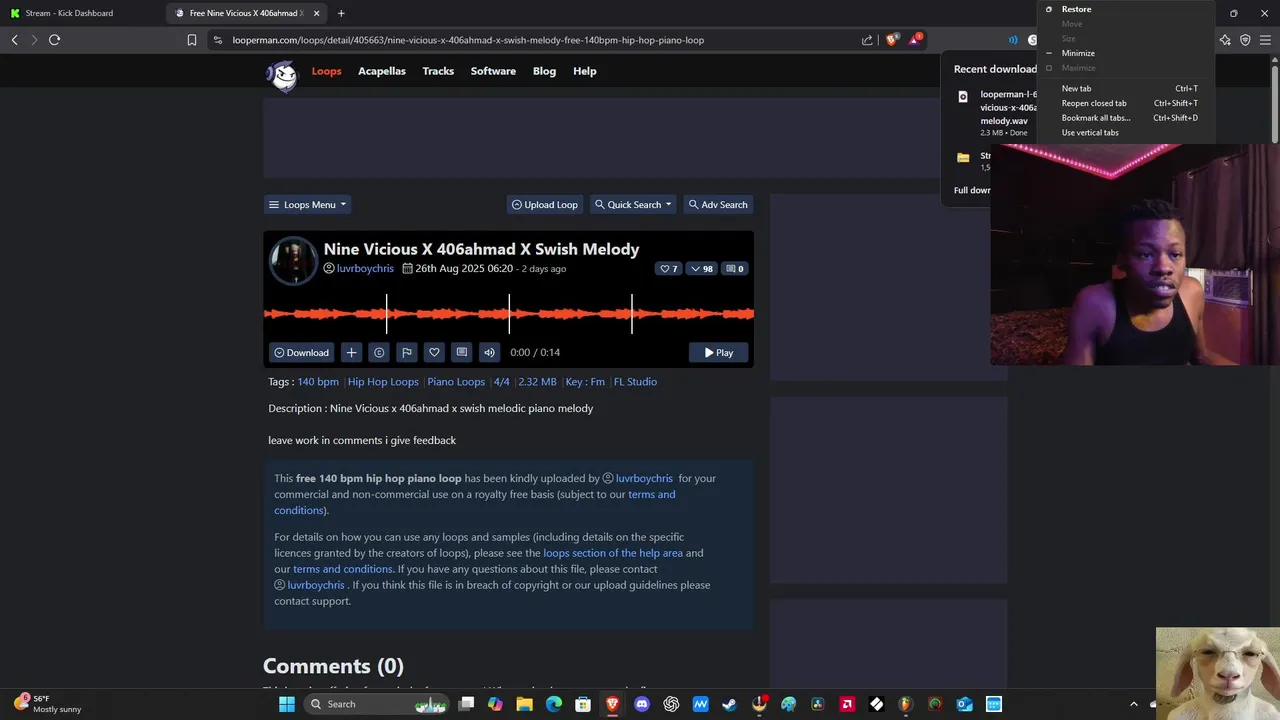1280x720 pixels.
Task: Click the Download button
Action: [301, 352]
